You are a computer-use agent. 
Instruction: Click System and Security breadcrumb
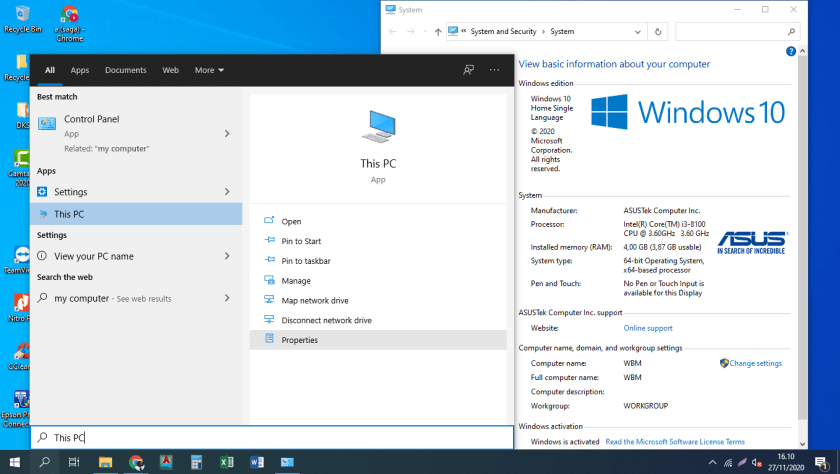coord(503,32)
